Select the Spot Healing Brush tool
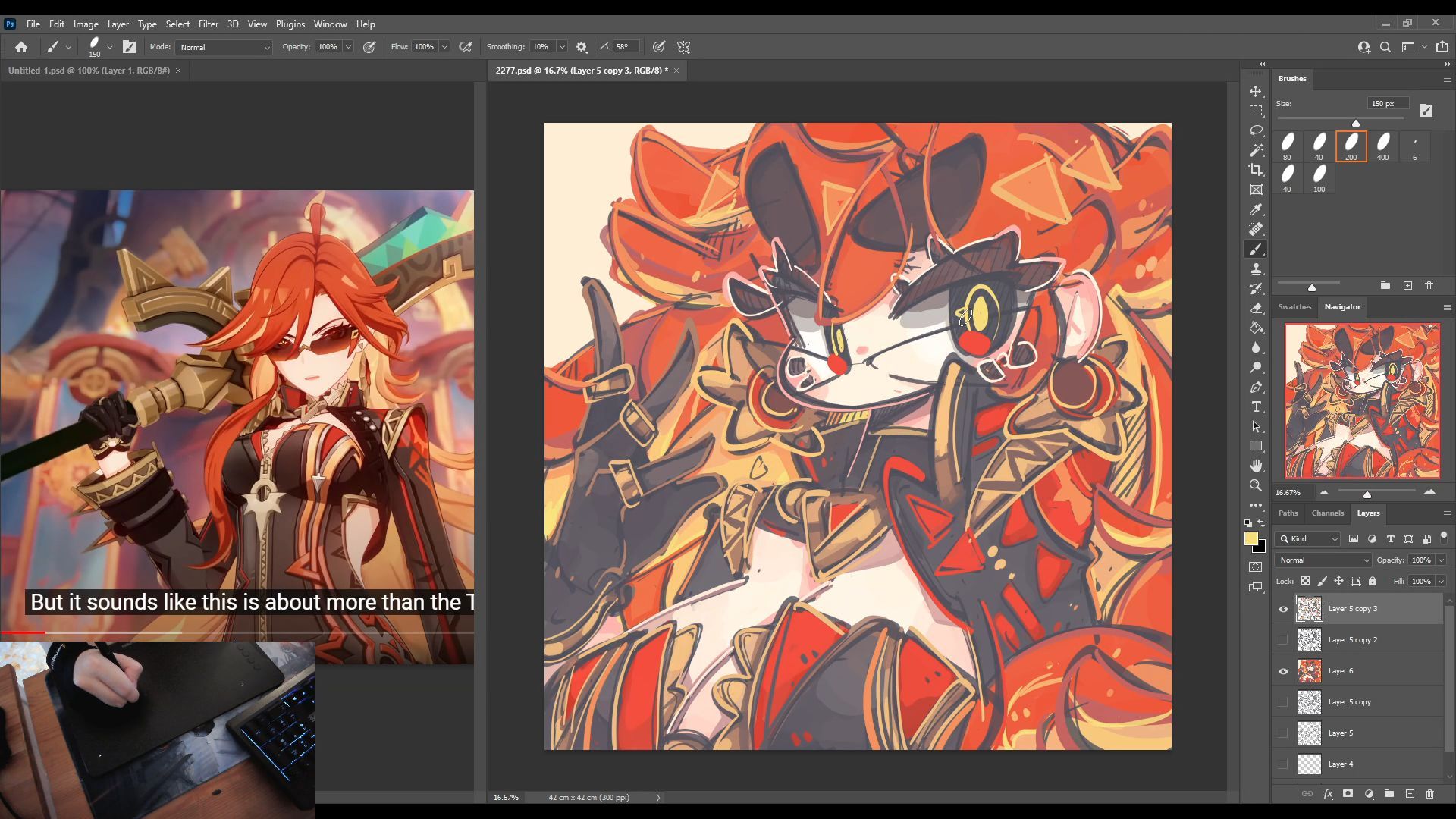This screenshot has height=819, width=1456. pyautogui.click(x=1256, y=229)
